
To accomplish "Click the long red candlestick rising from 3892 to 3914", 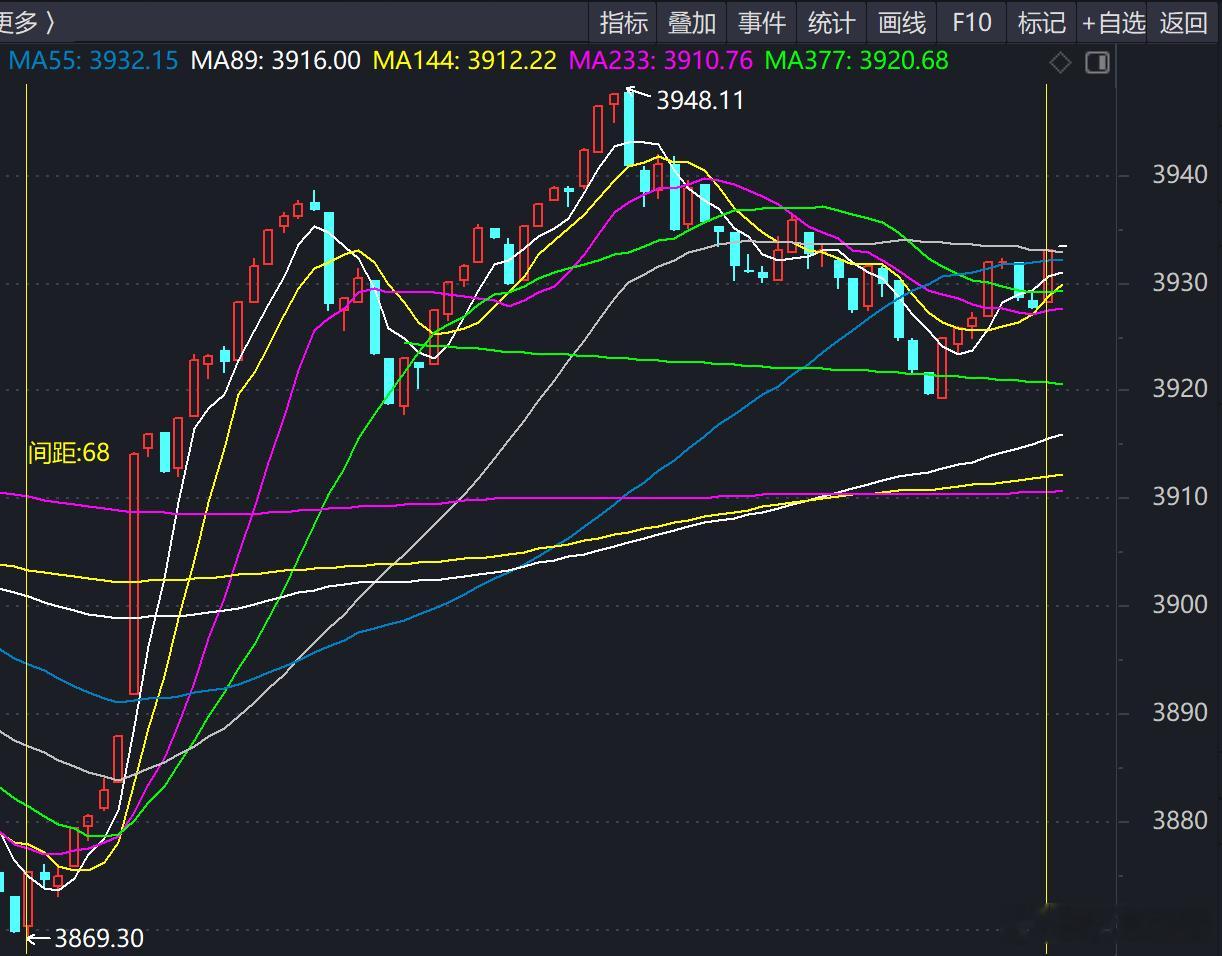I will (x=134, y=573).
